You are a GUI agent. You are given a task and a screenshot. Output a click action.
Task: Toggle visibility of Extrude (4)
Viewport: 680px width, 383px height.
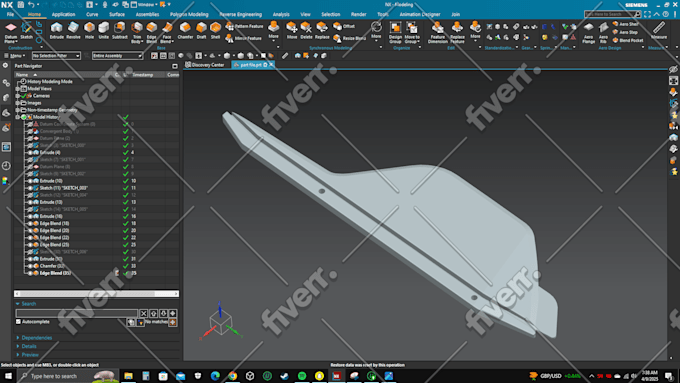click(30, 153)
